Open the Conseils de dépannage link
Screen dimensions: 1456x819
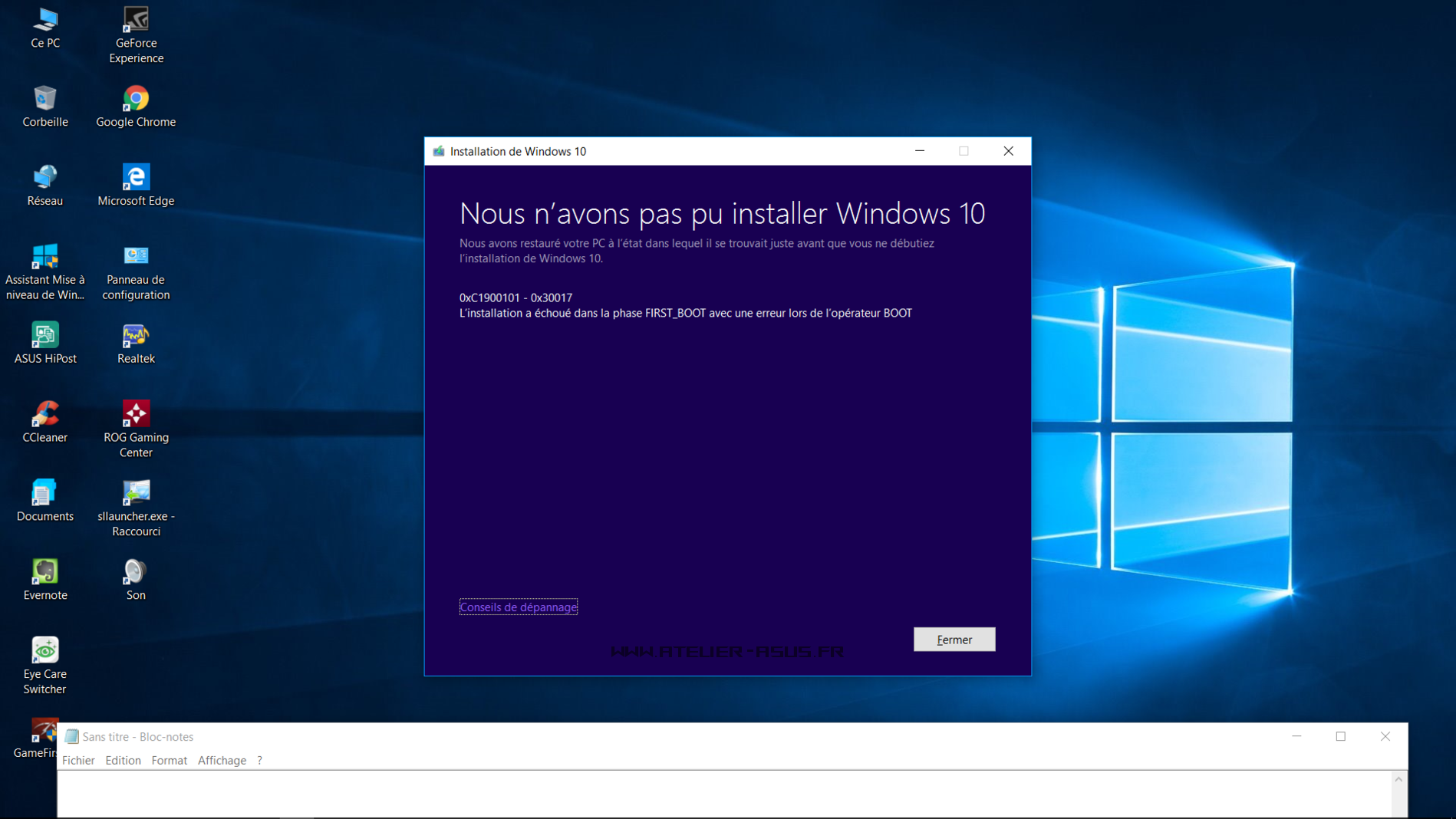pyautogui.click(x=518, y=607)
